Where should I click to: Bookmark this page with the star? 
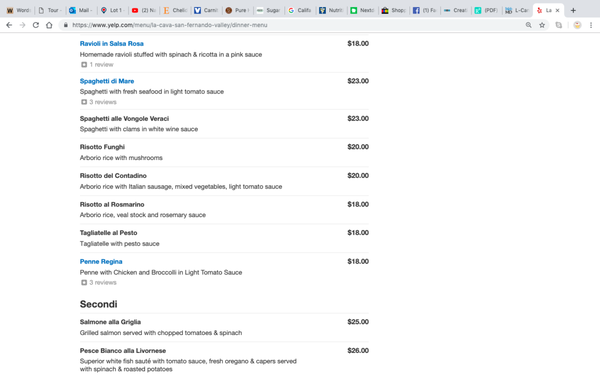point(542,25)
